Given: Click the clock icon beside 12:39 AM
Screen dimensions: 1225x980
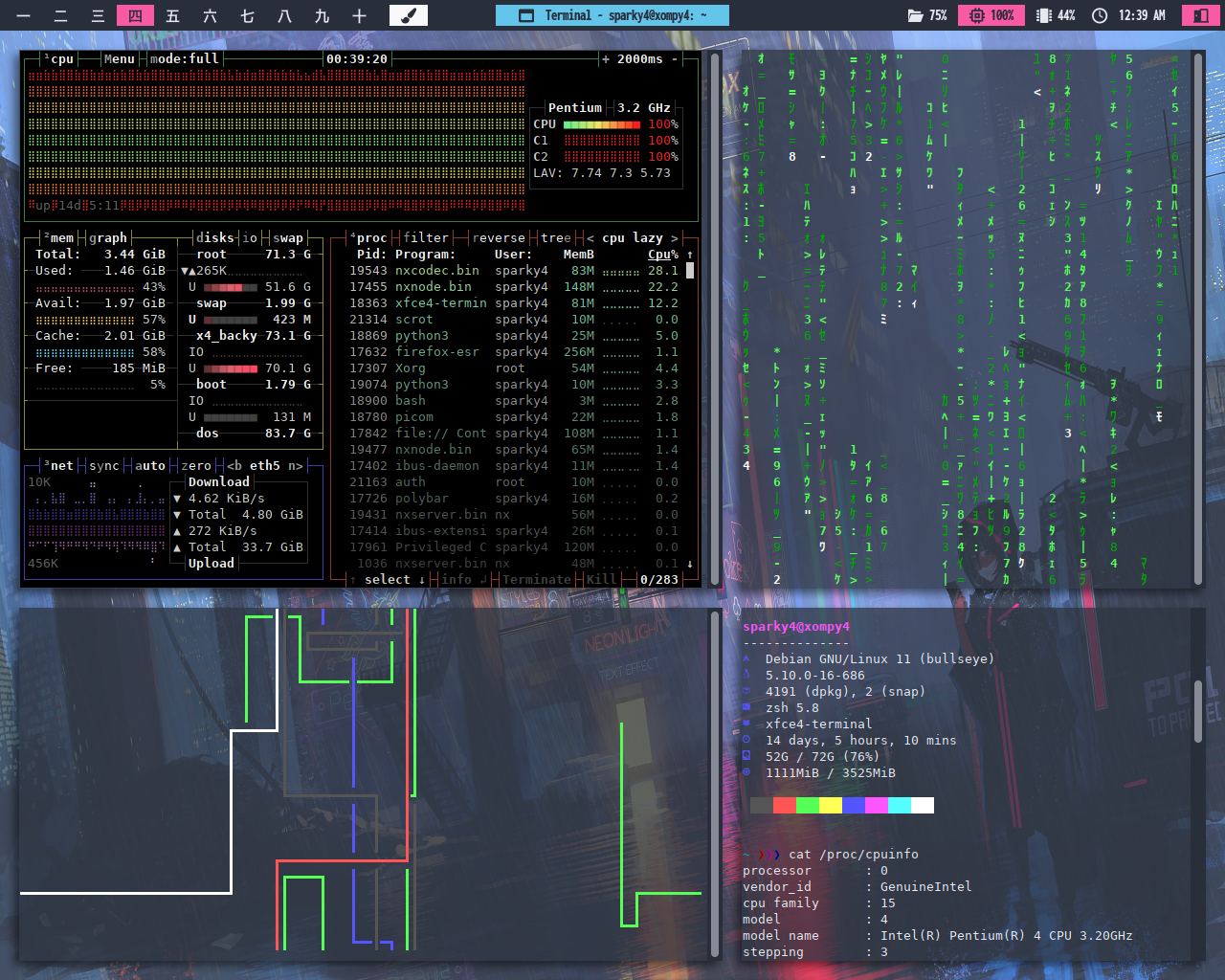Looking at the screenshot, I should click(x=1100, y=15).
